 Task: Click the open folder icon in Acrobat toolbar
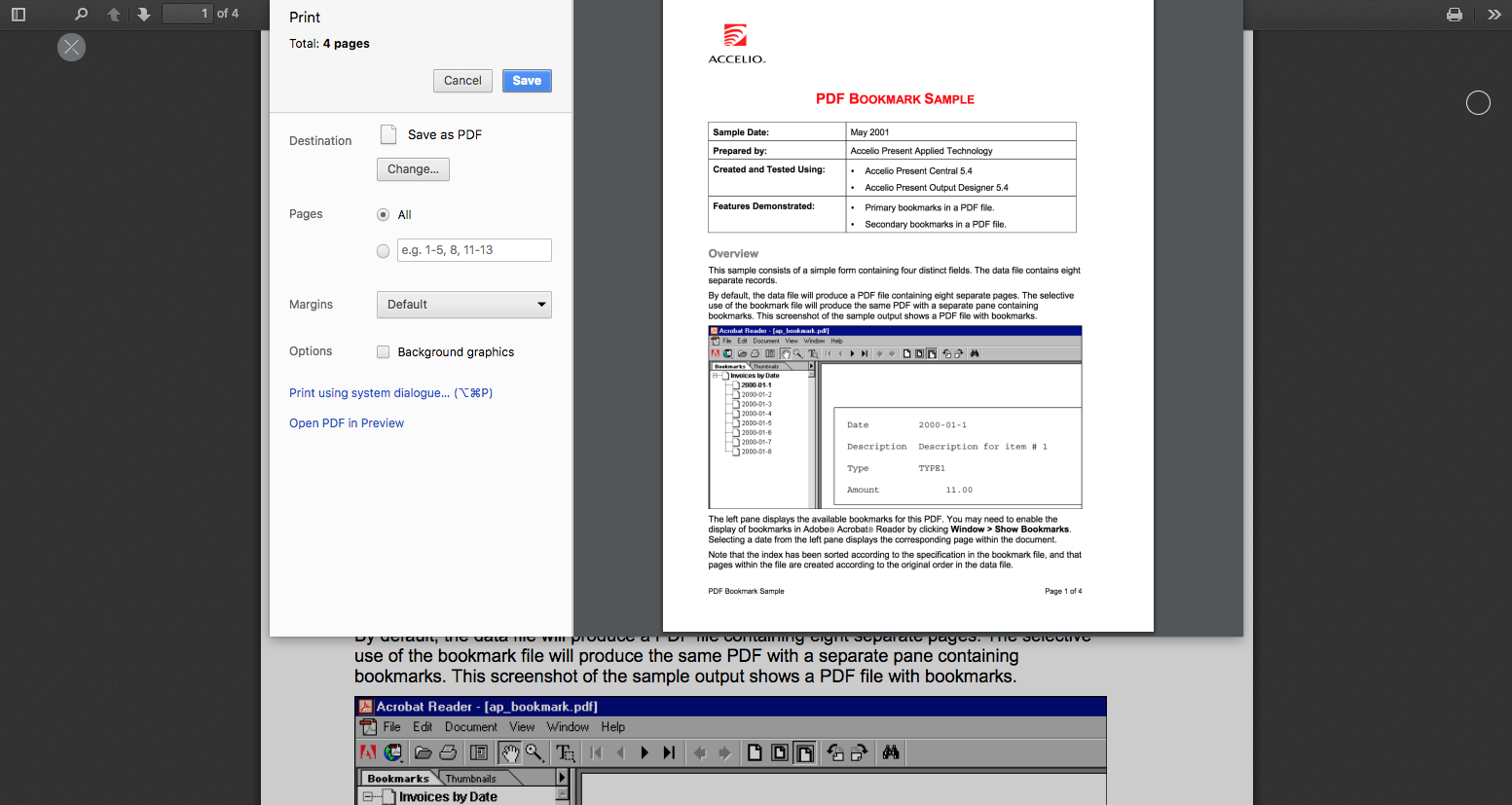click(x=423, y=752)
